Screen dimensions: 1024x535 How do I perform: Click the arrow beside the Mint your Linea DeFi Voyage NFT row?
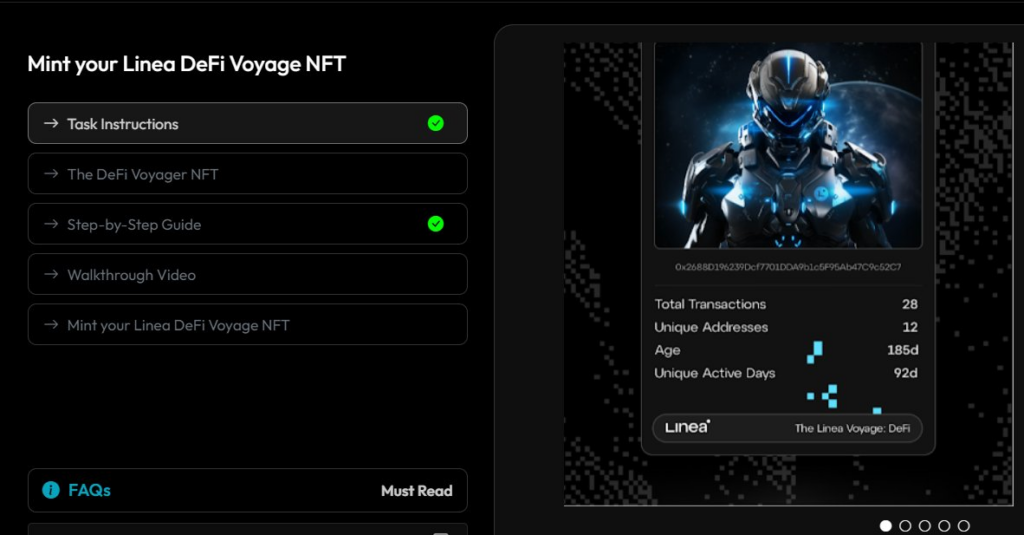pyautogui.click(x=51, y=325)
